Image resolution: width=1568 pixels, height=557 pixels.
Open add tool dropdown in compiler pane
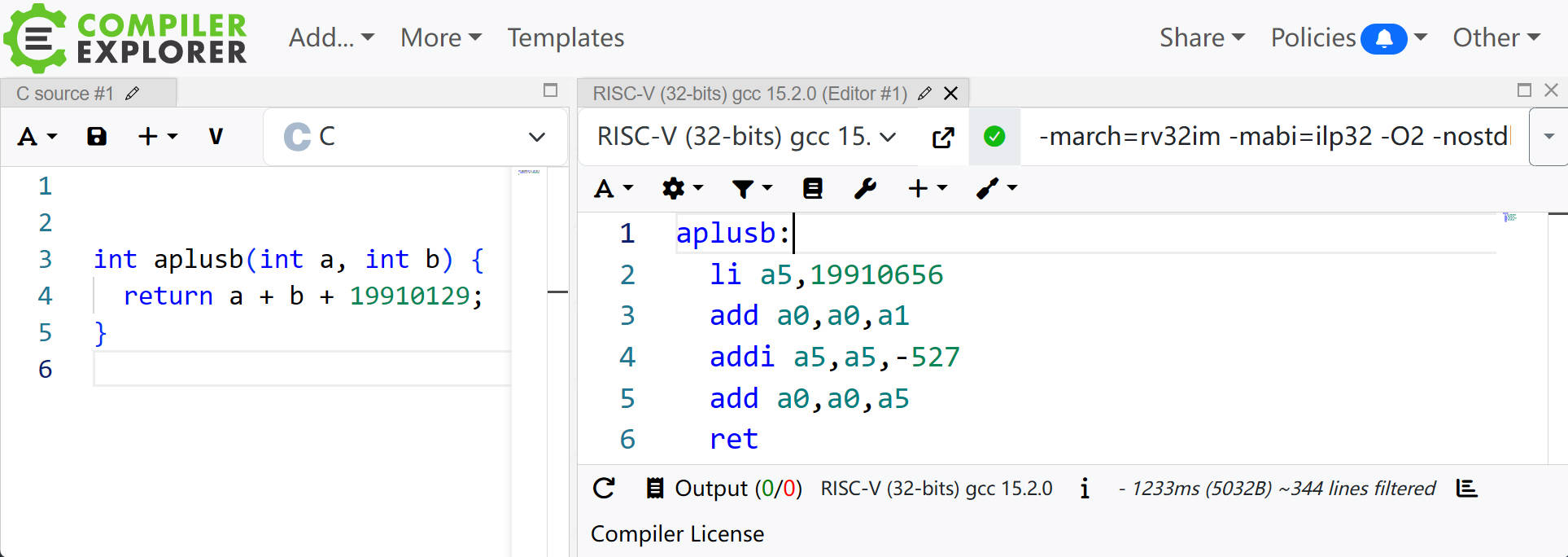click(x=997, y=189)
